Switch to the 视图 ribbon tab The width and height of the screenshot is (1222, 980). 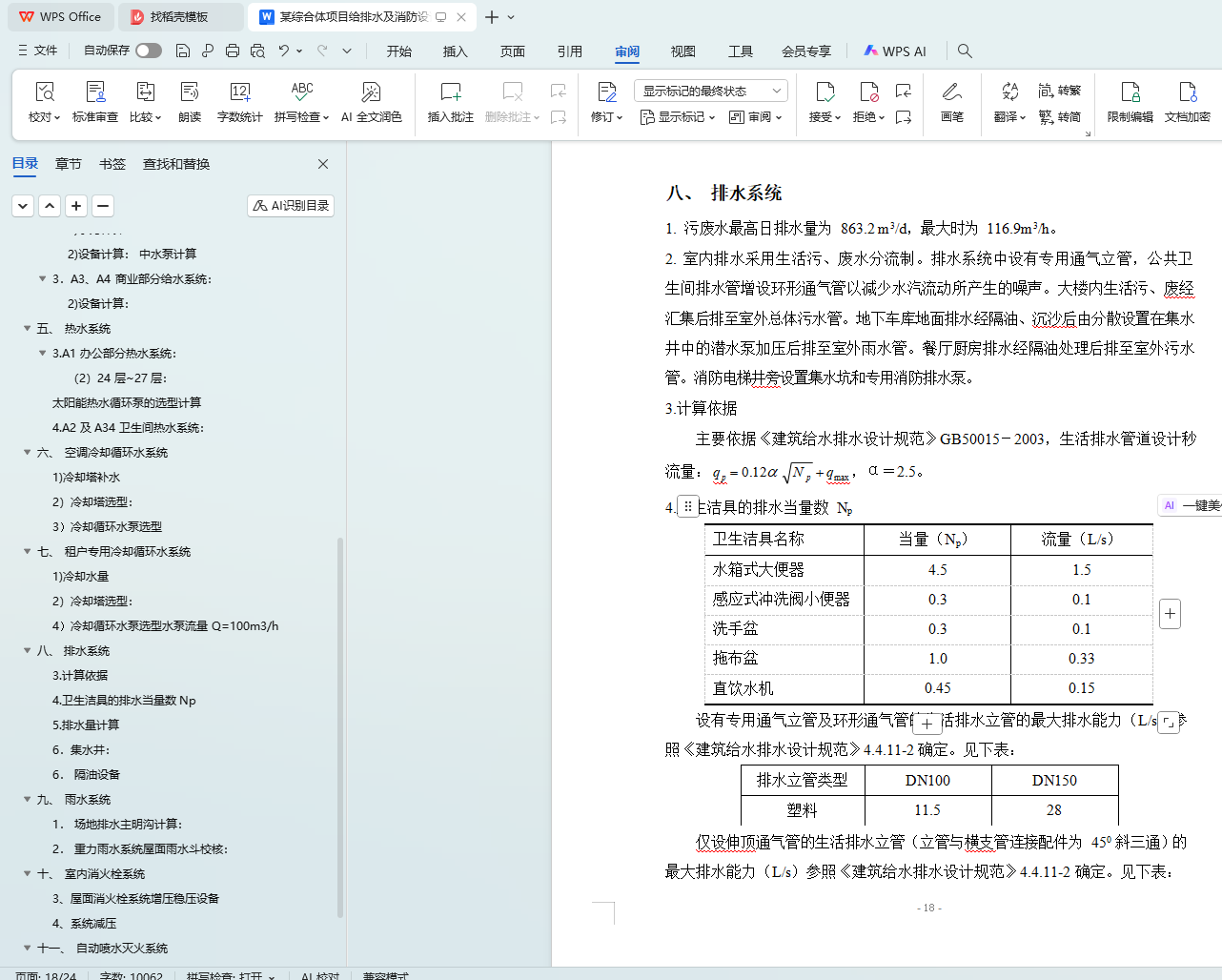682,51
